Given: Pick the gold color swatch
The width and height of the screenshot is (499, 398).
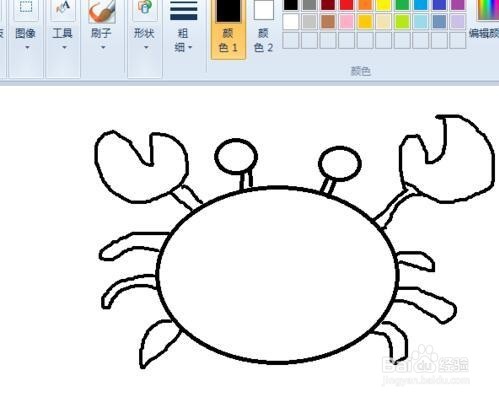Looking at the screenshot, I should coord(365,22).
